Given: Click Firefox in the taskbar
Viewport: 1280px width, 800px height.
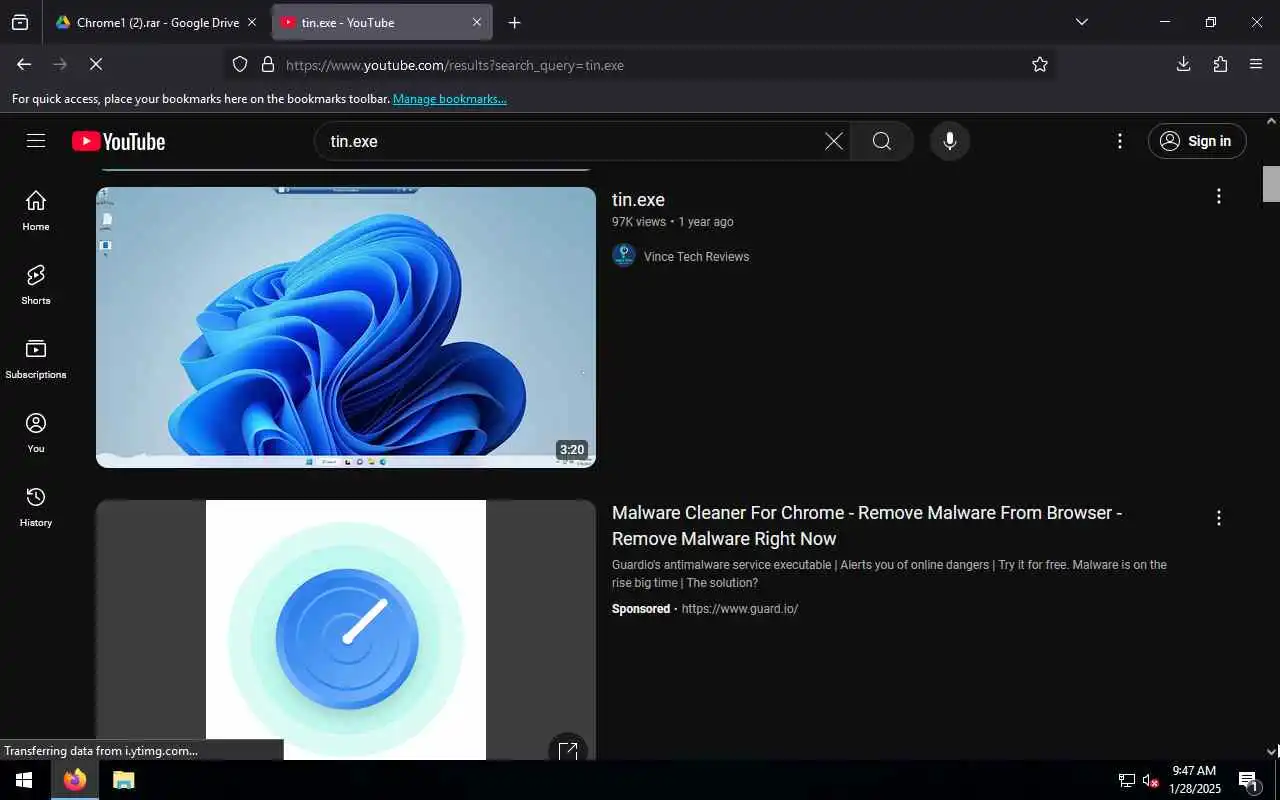Looking at the screenshot, I should point(75,780).
